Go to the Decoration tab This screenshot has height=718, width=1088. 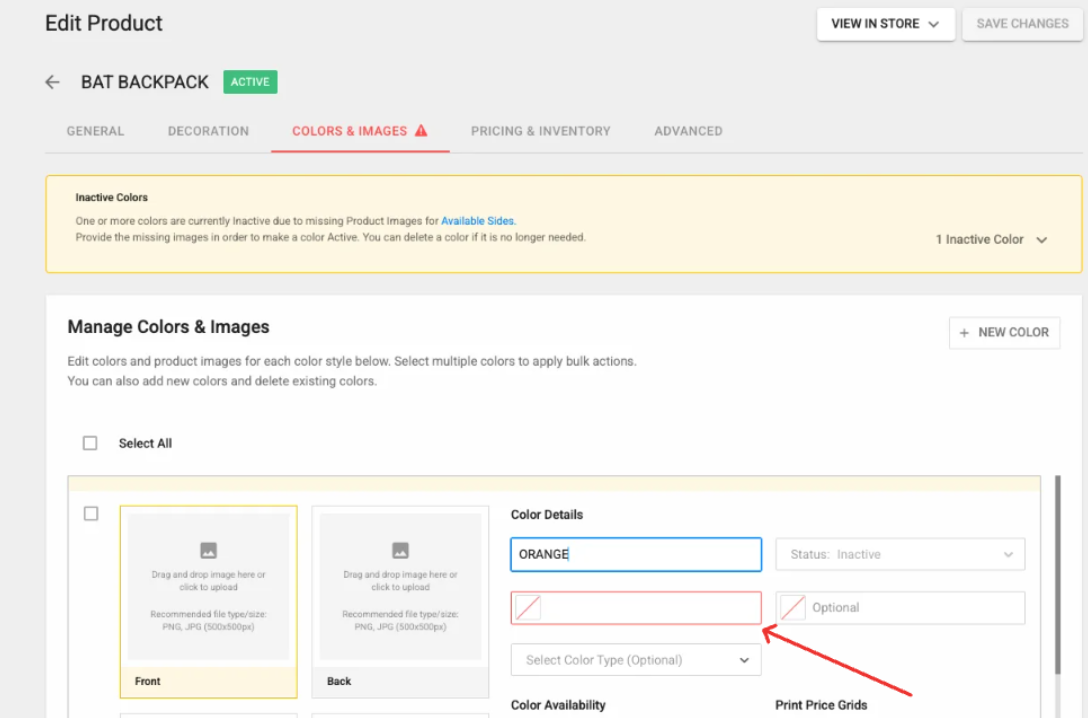point(208,131)
